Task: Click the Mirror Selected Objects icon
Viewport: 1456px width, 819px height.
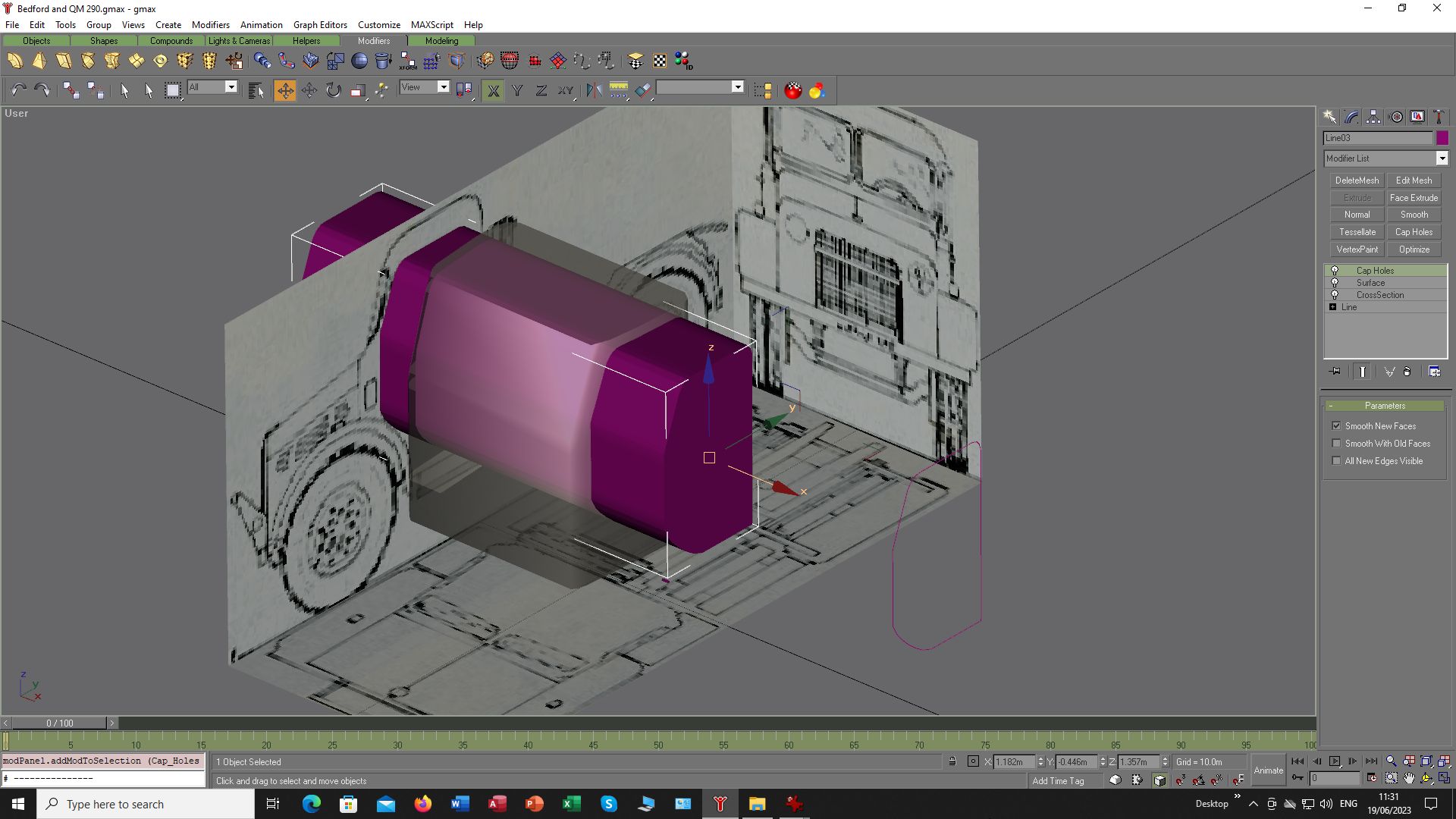Action: pos(594,90)
